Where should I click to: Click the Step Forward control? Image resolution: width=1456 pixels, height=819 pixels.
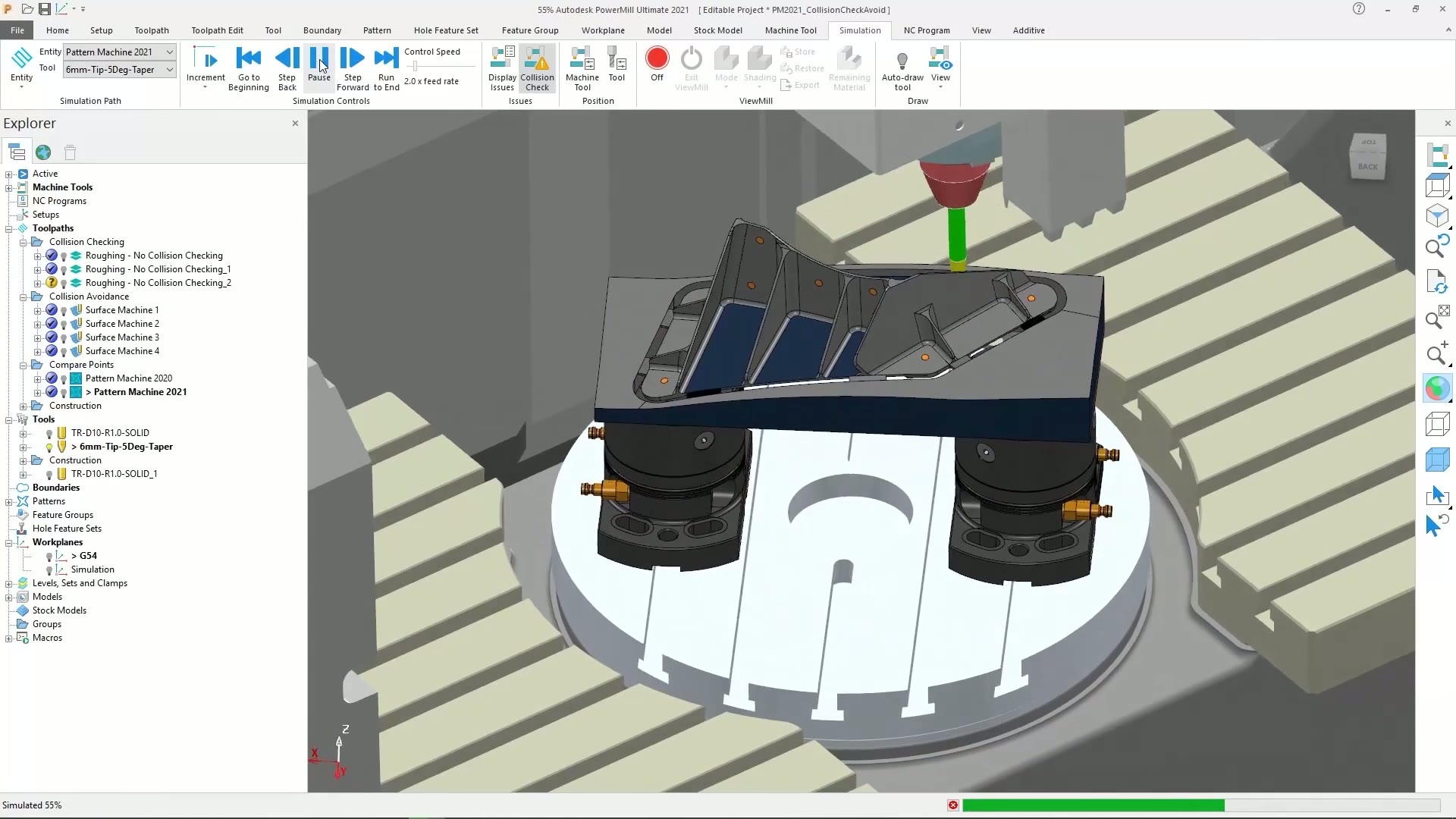[353, 68]
